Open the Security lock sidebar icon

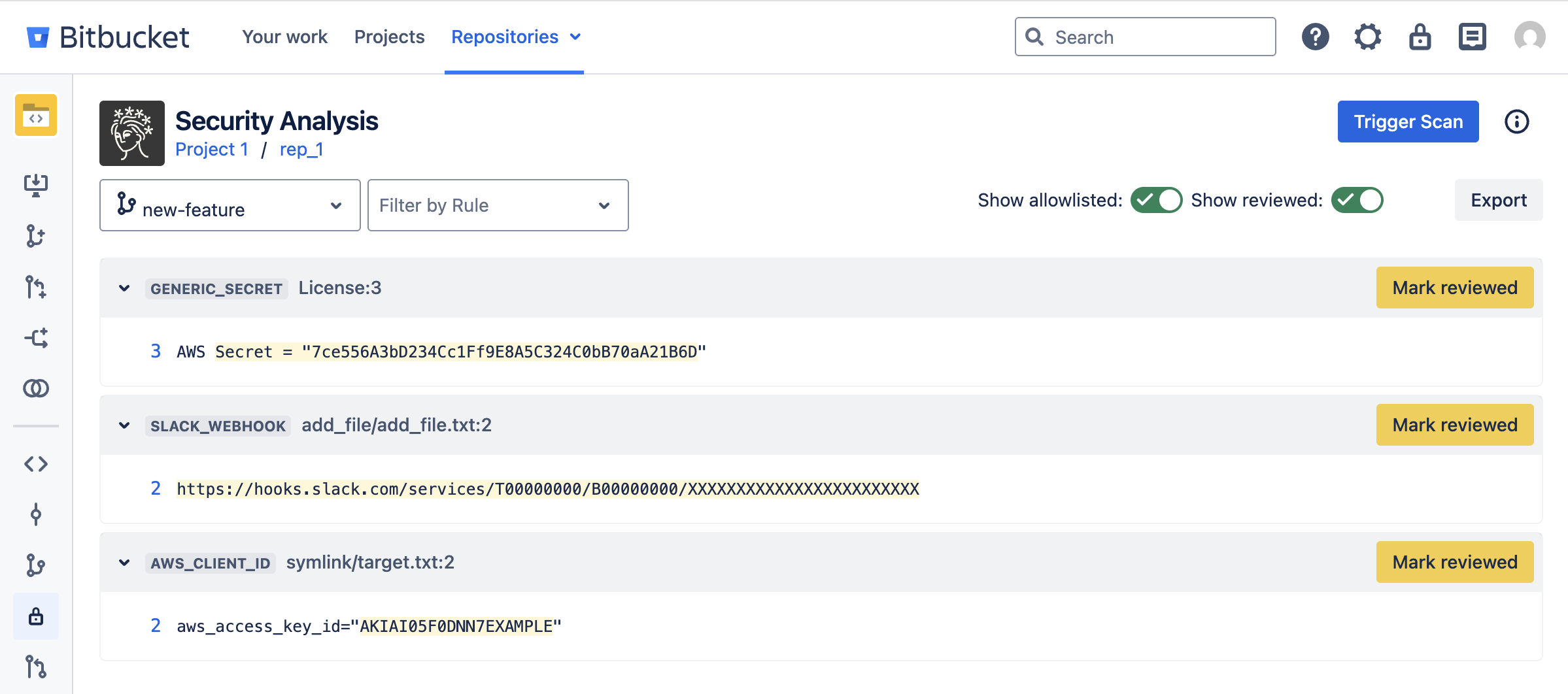tap(36, 616)
